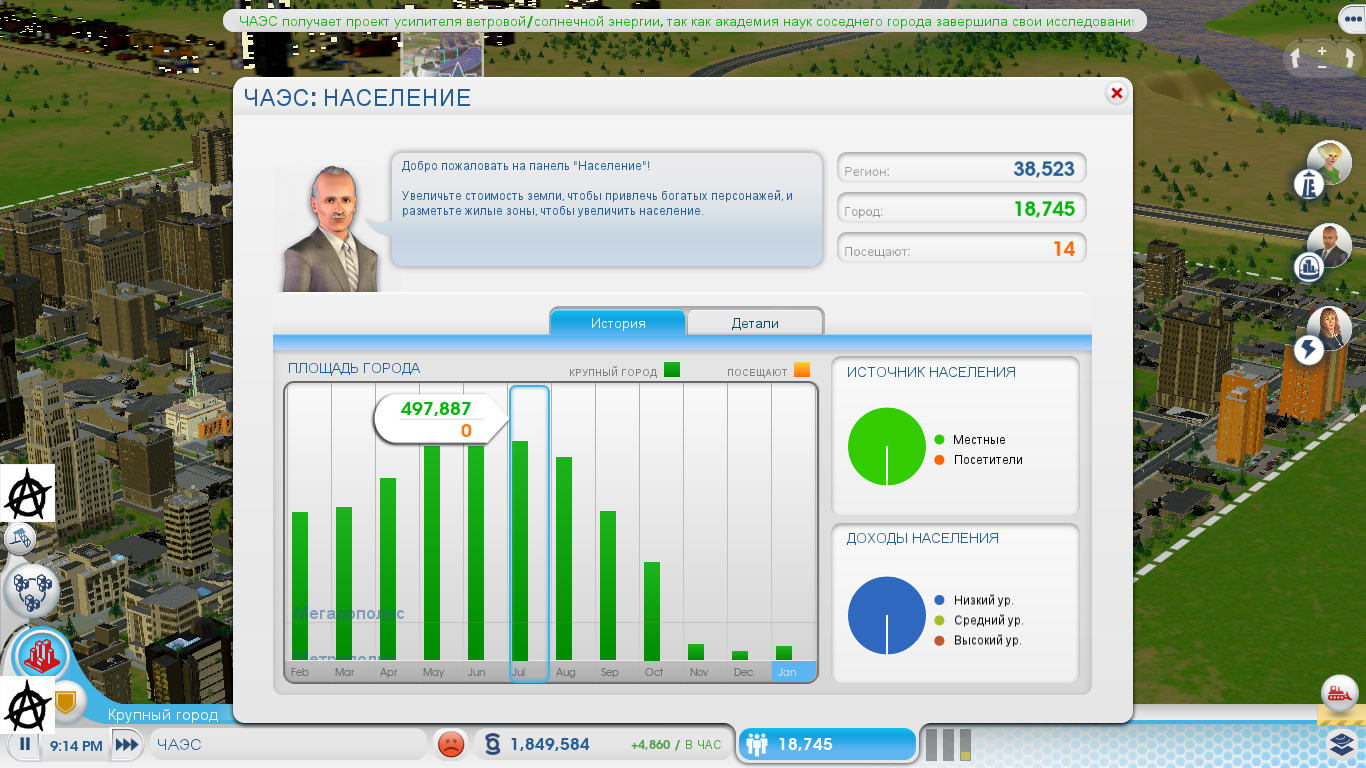The height and width of the screenshot is (768, 1366).
Task: Click the blue Доходы населения pie chart
Action: (x=887, y=615)
